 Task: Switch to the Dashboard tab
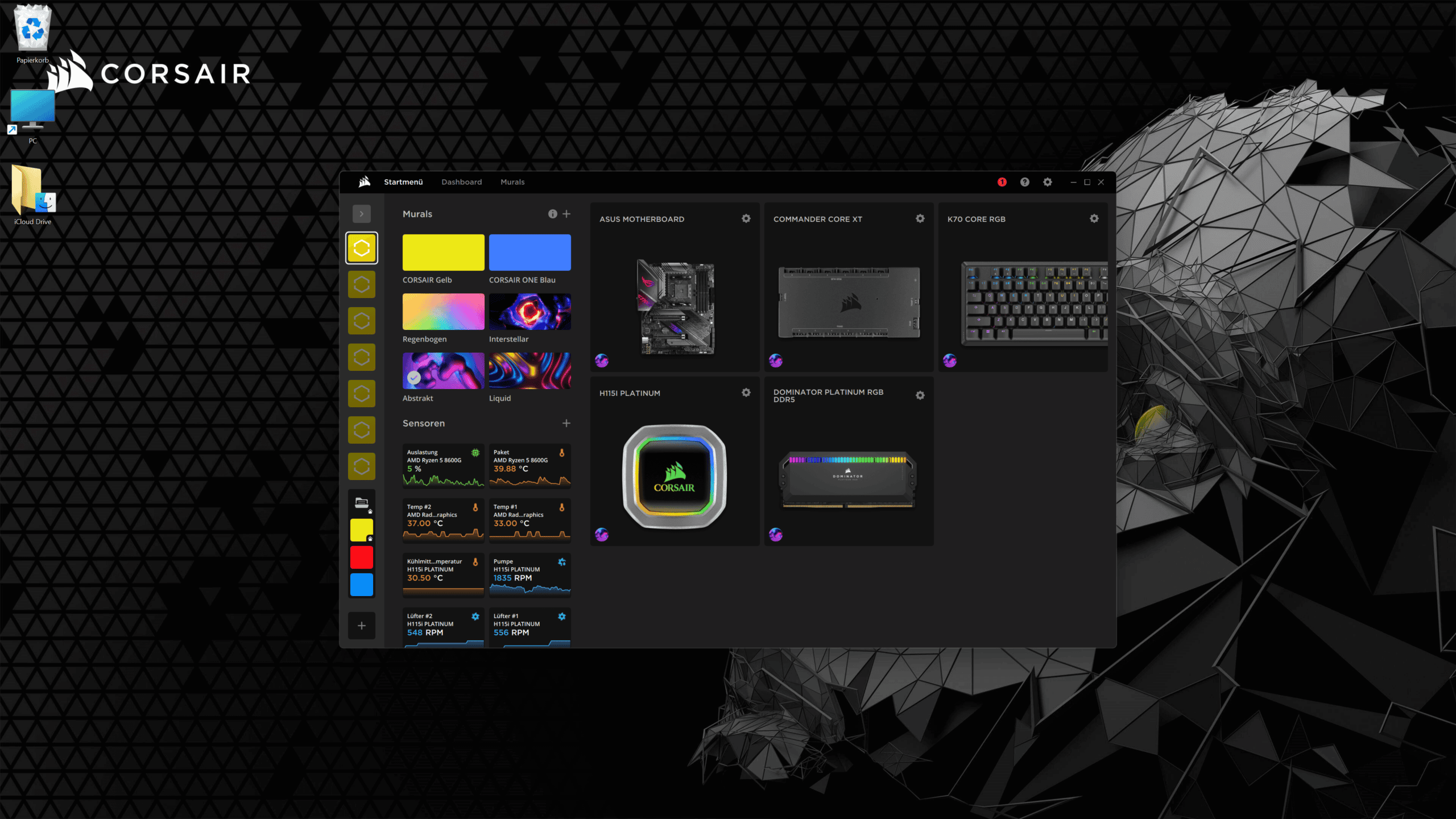tap(461, 182)
